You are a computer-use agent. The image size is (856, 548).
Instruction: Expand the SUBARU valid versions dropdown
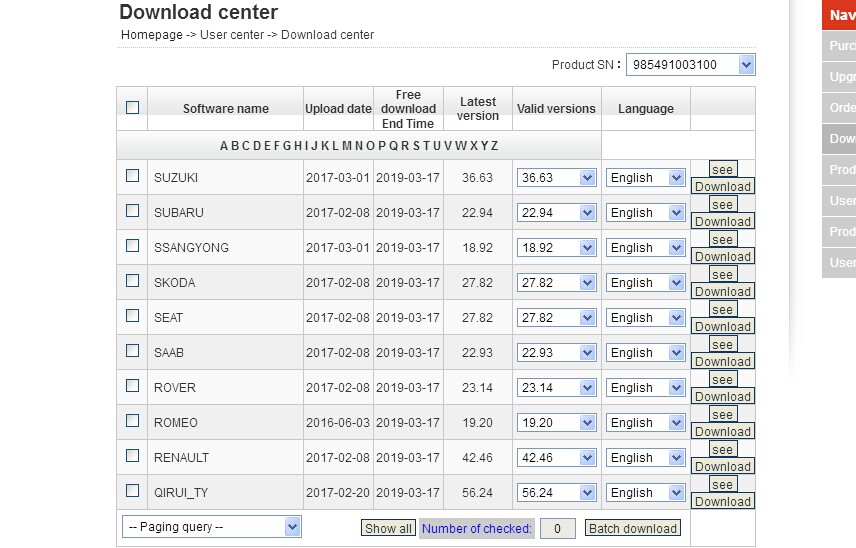[556, 212]
